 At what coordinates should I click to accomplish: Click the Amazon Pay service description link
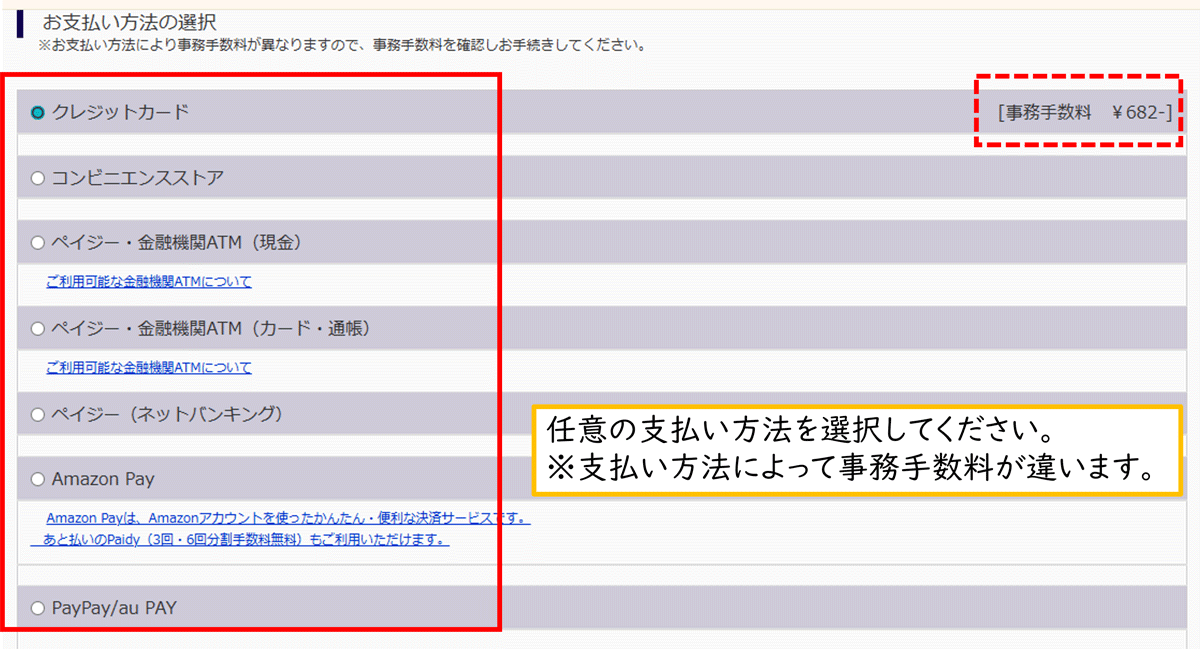click(288, 519)
